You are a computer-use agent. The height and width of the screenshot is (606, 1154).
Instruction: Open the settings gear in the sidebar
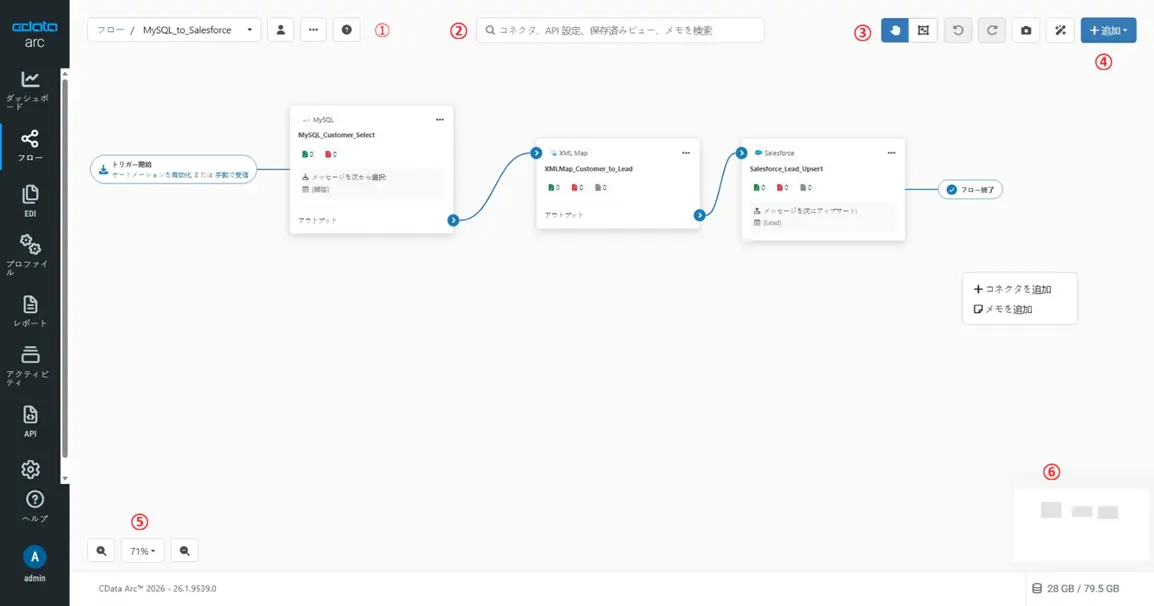(x=30, y=469)
